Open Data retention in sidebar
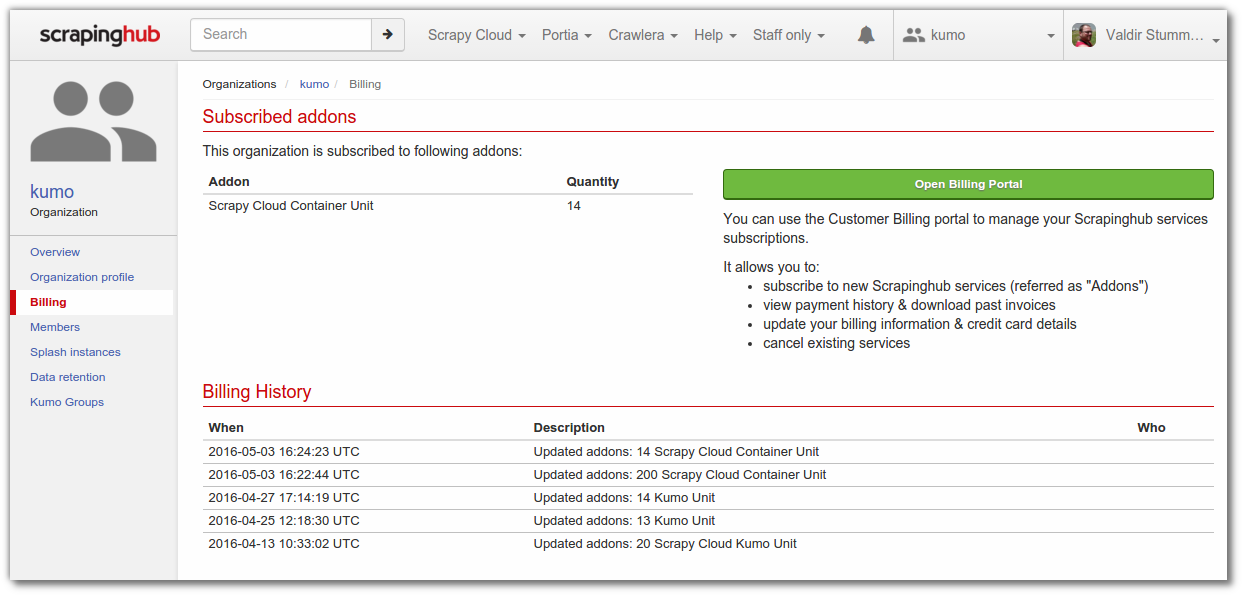Image resolution: width=1243 pixels, height=596 pixels. click(67, 377)
